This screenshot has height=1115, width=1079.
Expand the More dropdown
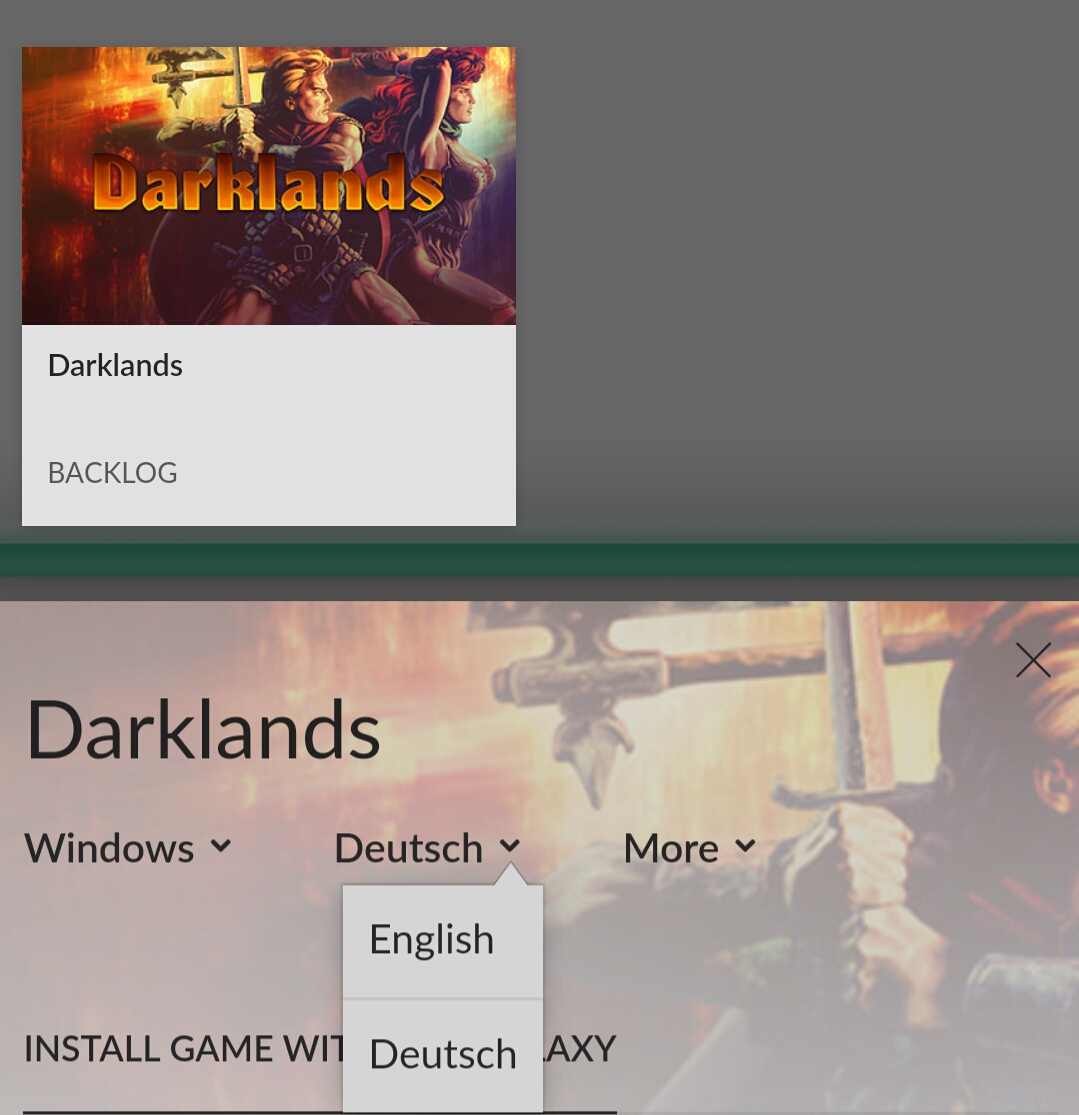pyautogui.click(x=689, y=848)
